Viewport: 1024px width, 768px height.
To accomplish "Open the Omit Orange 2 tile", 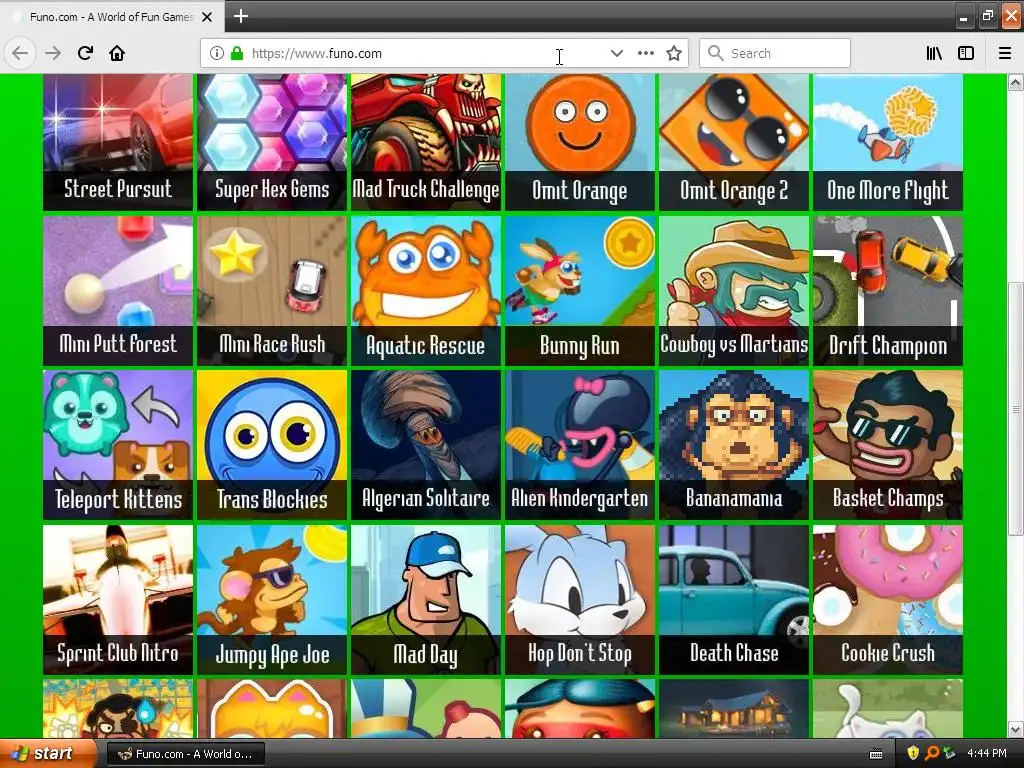I will tap(734, 142).
